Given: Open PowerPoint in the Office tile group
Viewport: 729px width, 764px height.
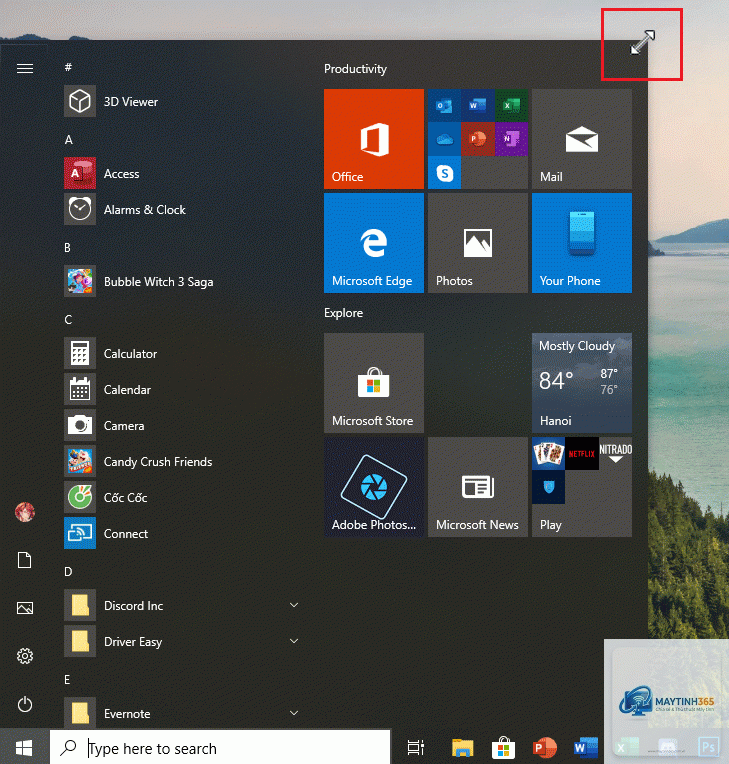Looking at the screenshot, I should (478, 139).
